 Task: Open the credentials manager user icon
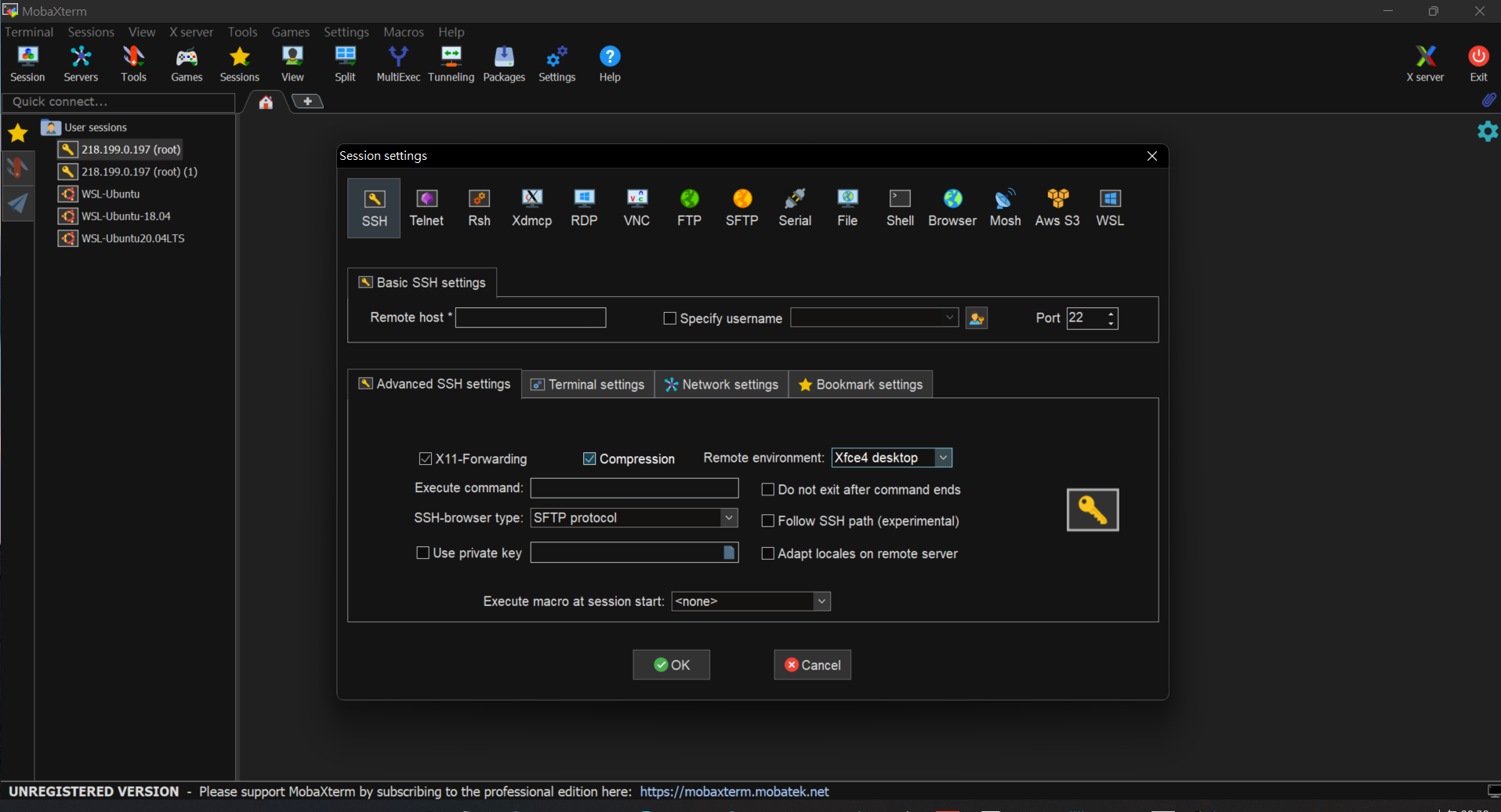click(976, 318)
